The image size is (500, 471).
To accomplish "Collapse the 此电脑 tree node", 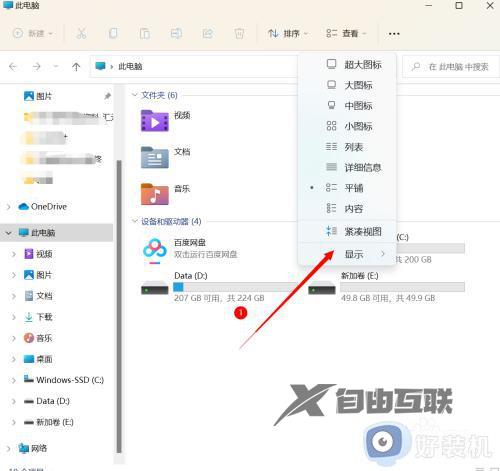I will coord(9,233).
